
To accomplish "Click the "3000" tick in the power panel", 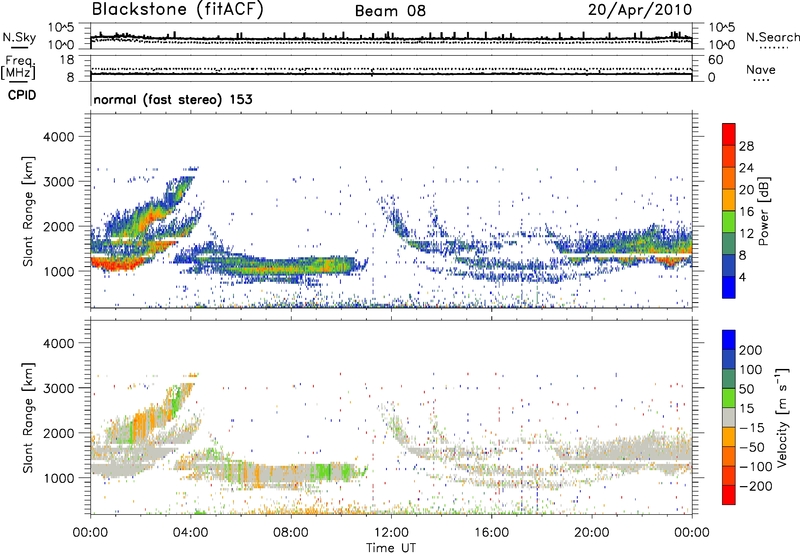I will click(x=59, y=182).
